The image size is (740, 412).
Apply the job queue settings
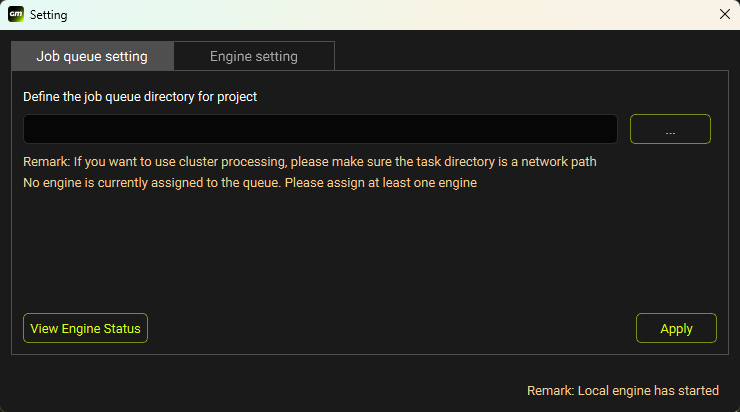(x=676, y=328)
